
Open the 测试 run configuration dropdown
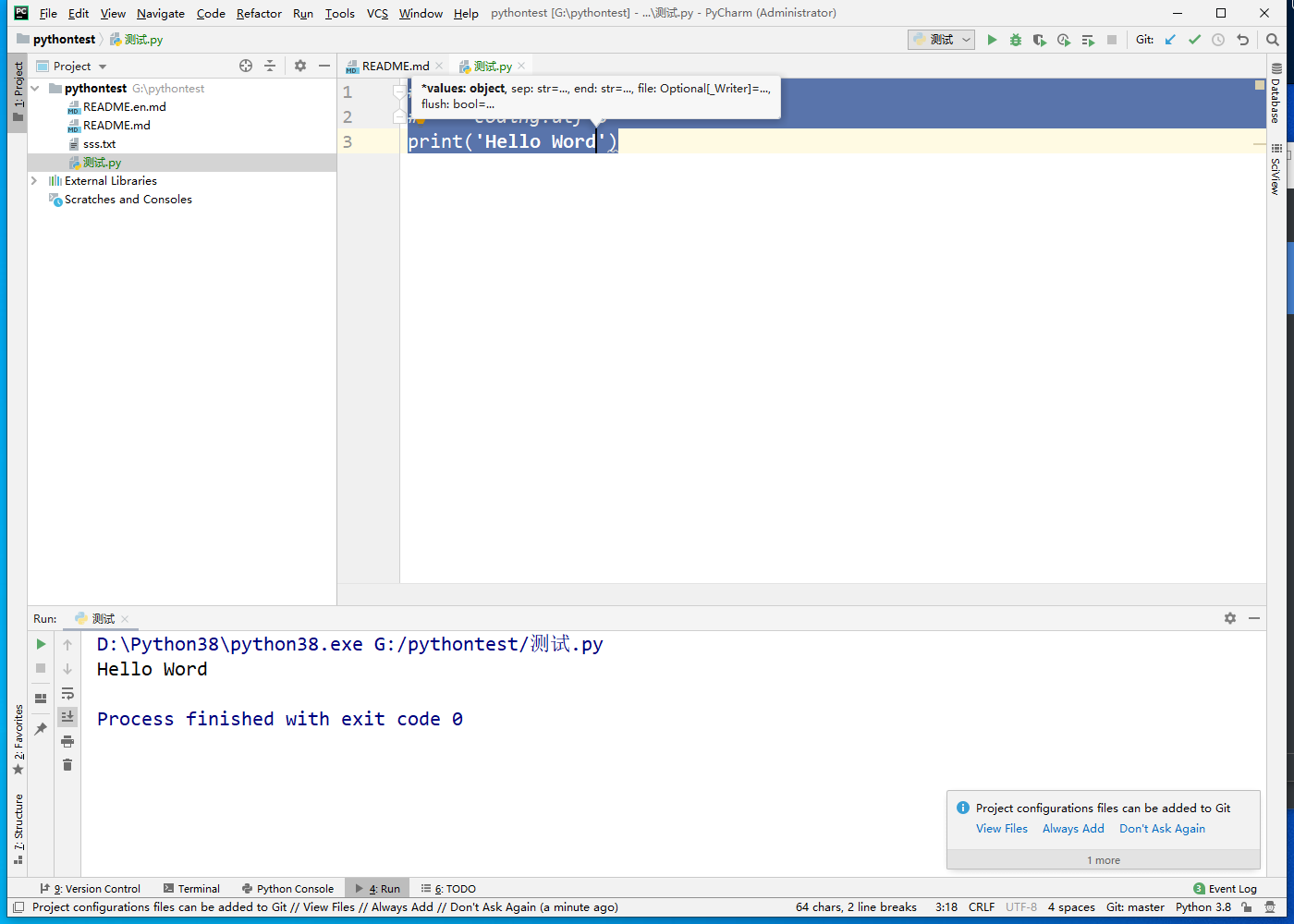[x=942, y=40]
